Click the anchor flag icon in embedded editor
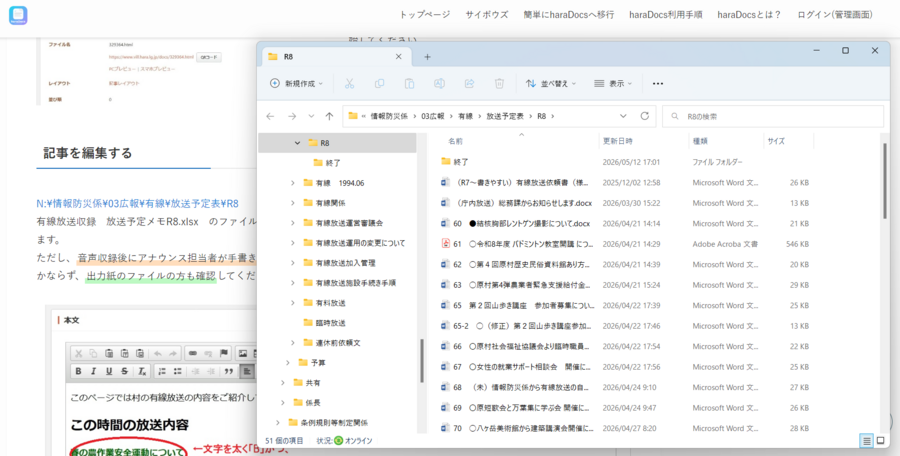900x456 pixels. pyautogui.click(x=224, y=353)
